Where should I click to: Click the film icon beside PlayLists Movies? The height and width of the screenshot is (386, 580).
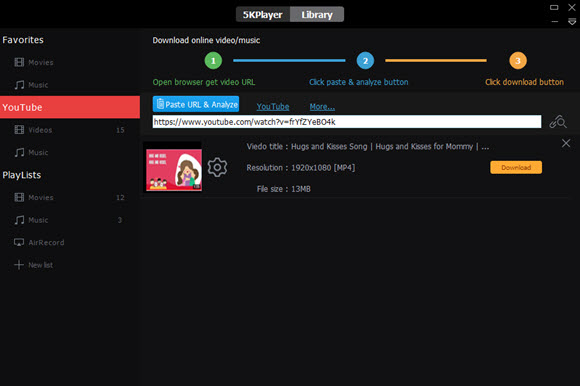19,197
